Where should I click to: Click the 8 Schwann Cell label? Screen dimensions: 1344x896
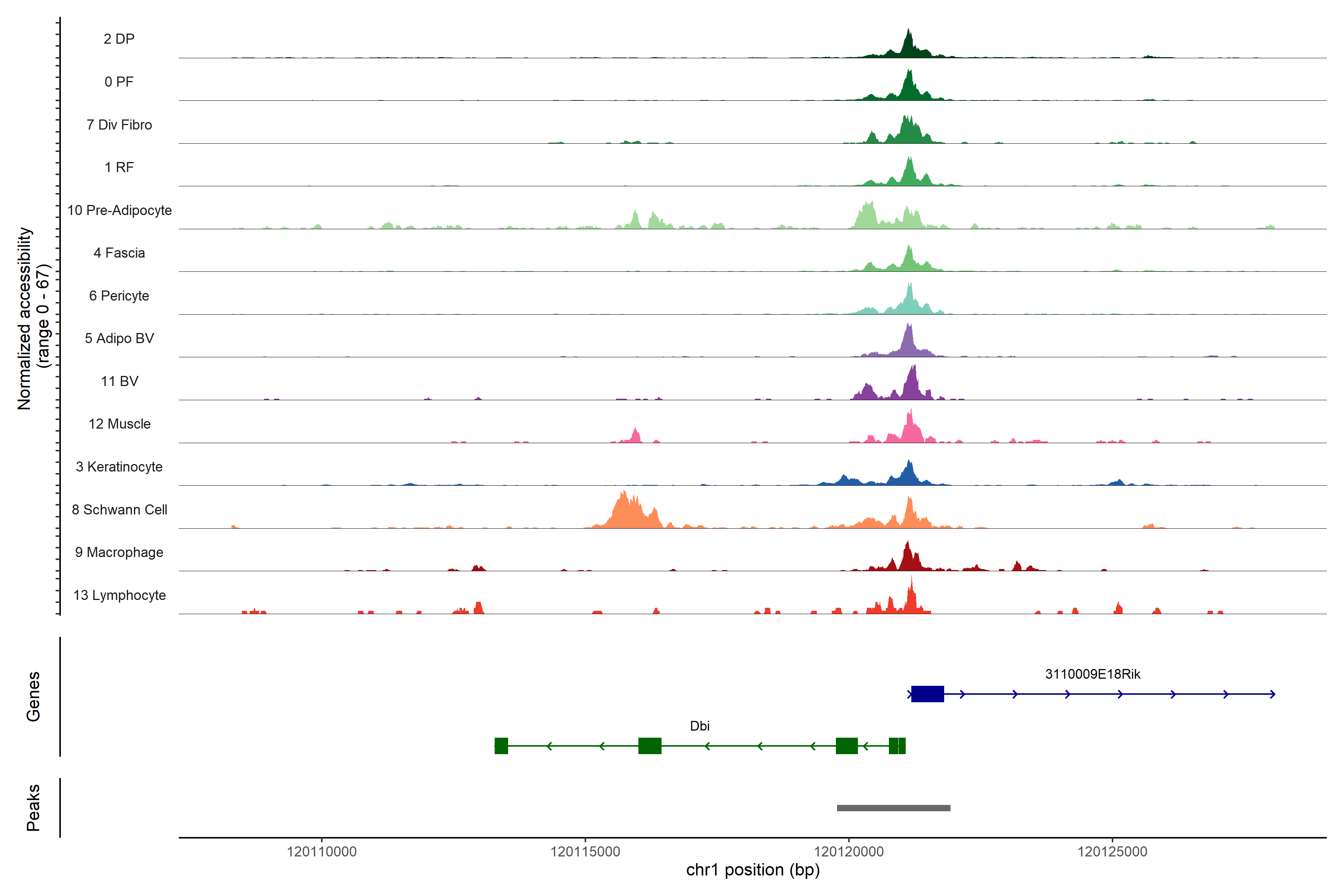click(x=119, y=510)
